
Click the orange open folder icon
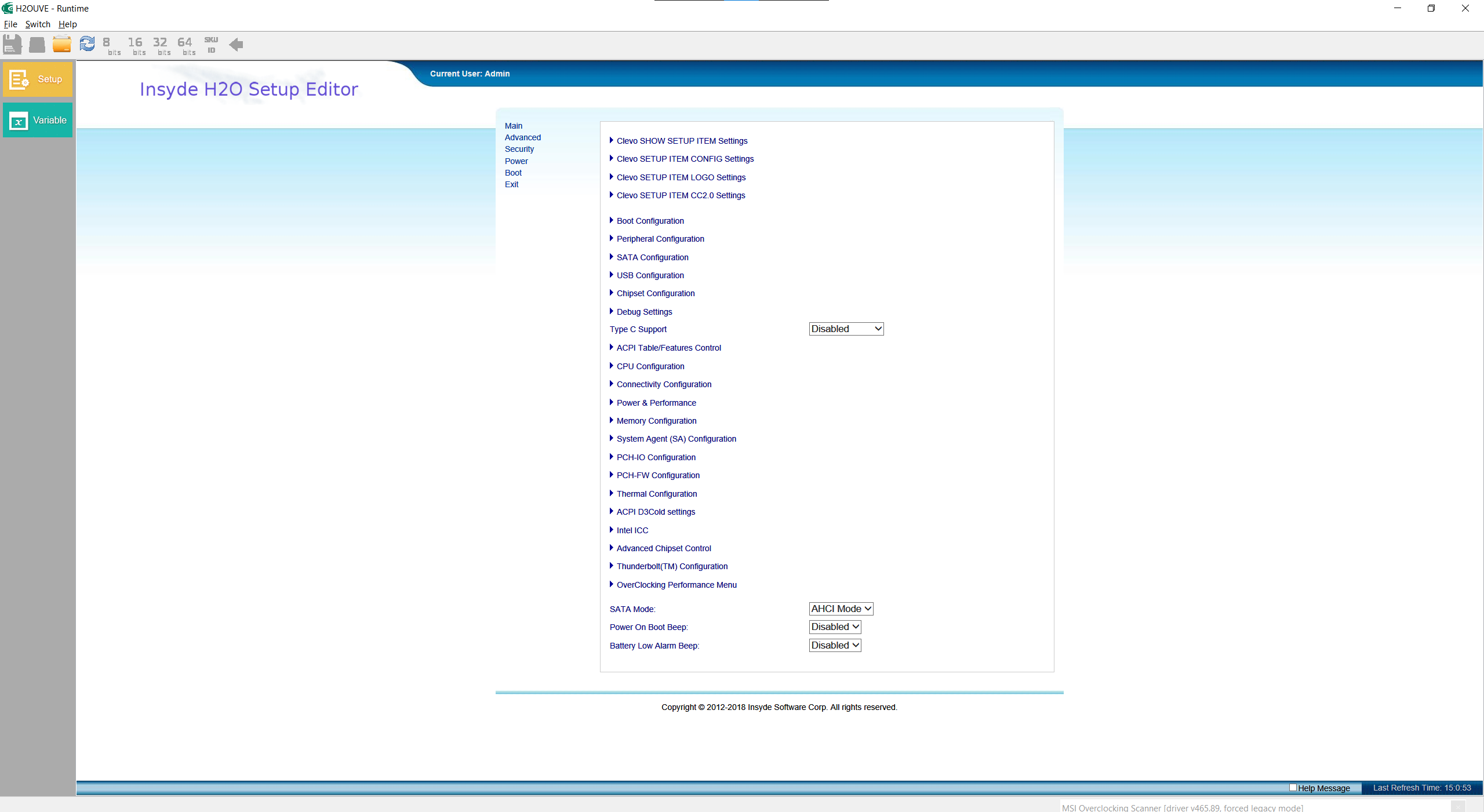[61, 44]
